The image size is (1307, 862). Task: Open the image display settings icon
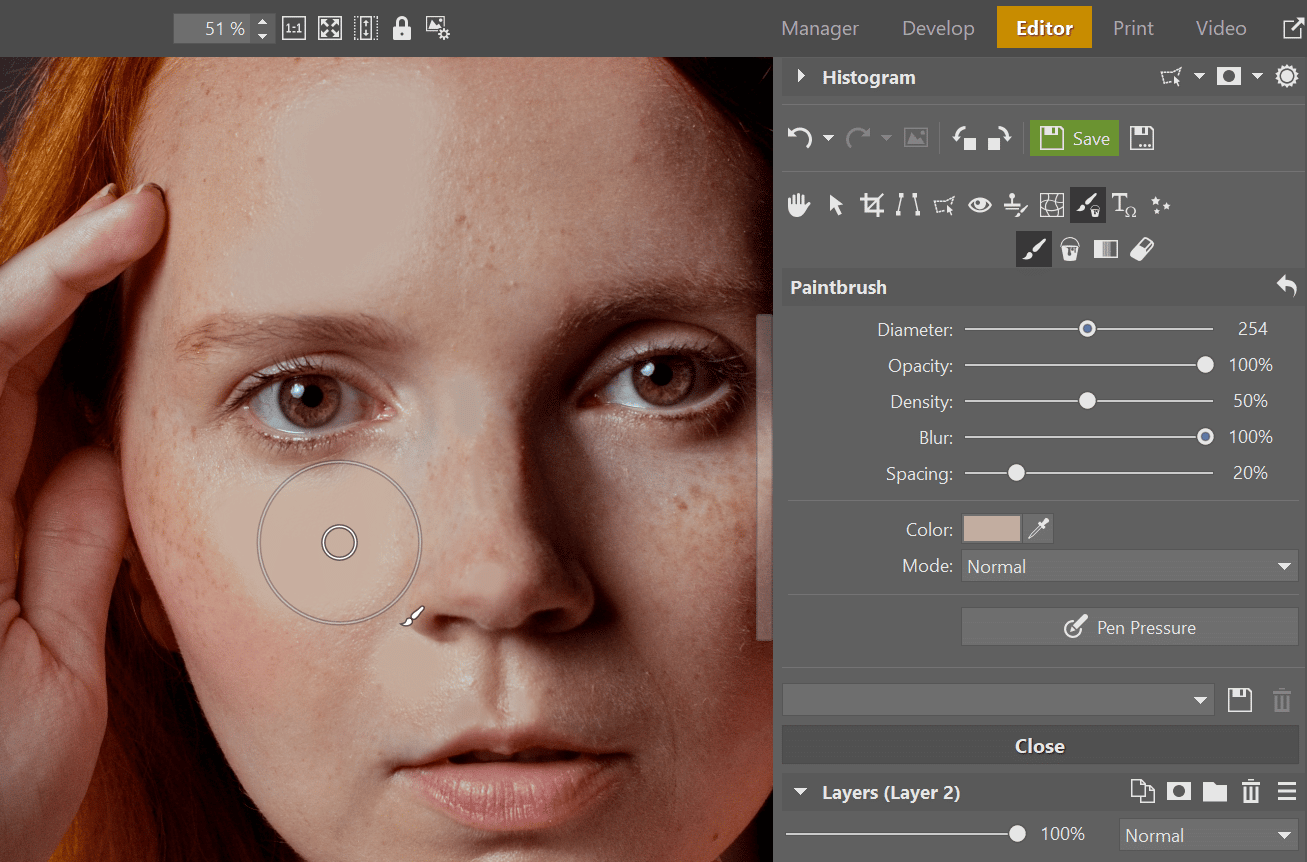click(437, 28)
